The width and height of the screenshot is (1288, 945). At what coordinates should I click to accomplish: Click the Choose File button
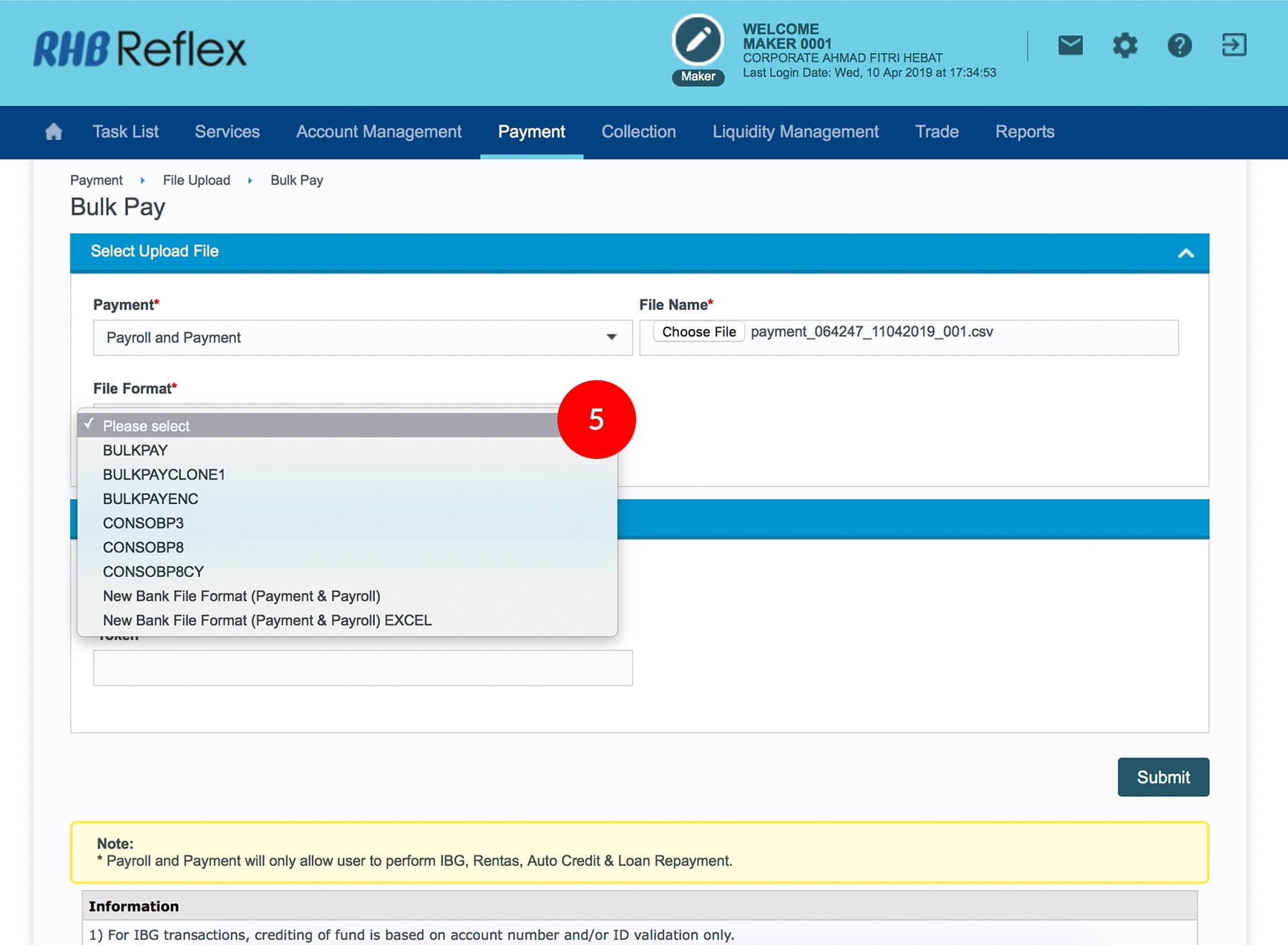tap(698, 331)
